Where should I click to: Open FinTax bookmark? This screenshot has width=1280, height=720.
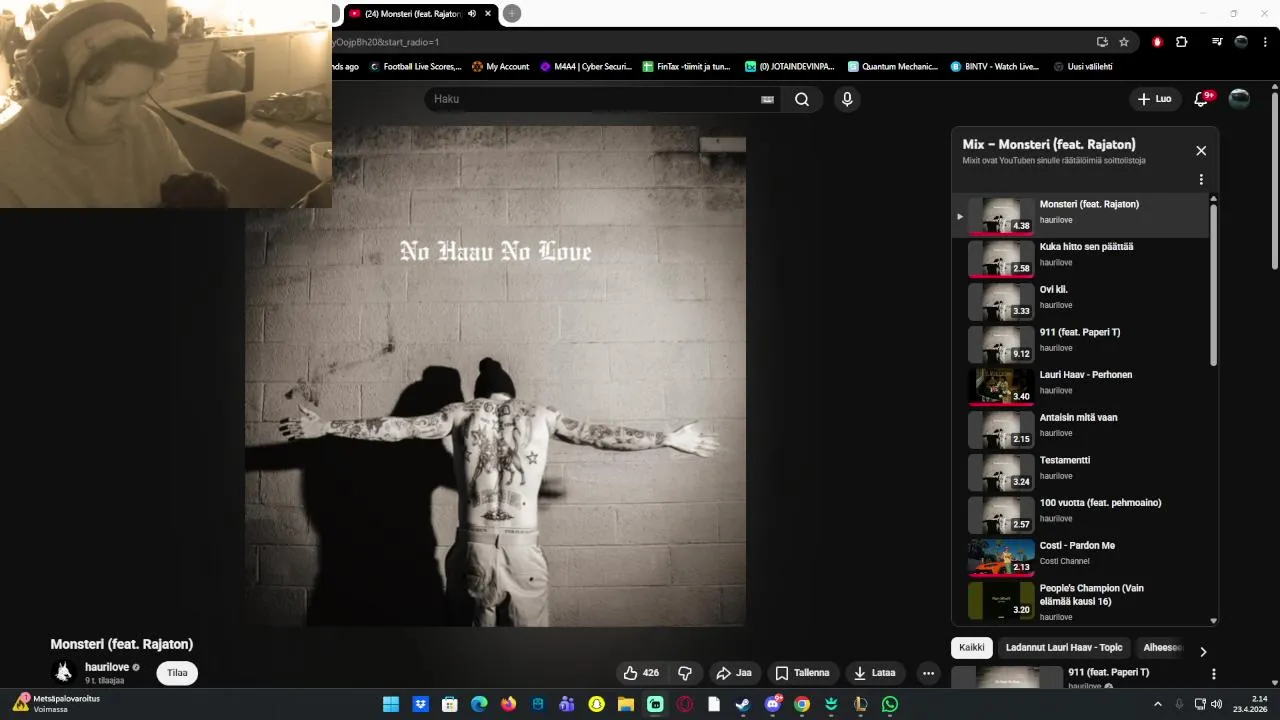[686, 67]
